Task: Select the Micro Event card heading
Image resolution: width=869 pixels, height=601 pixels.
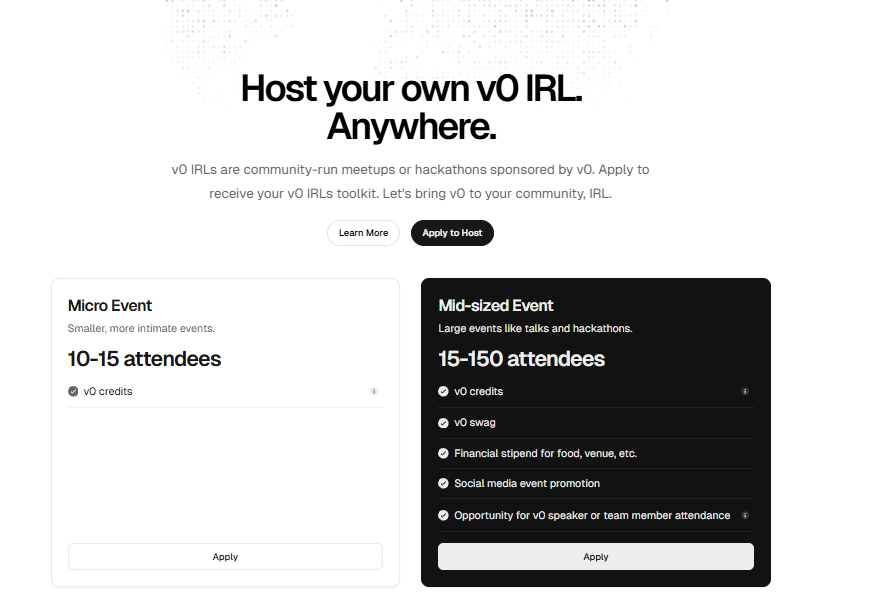Action: click(x=110, y=305)
